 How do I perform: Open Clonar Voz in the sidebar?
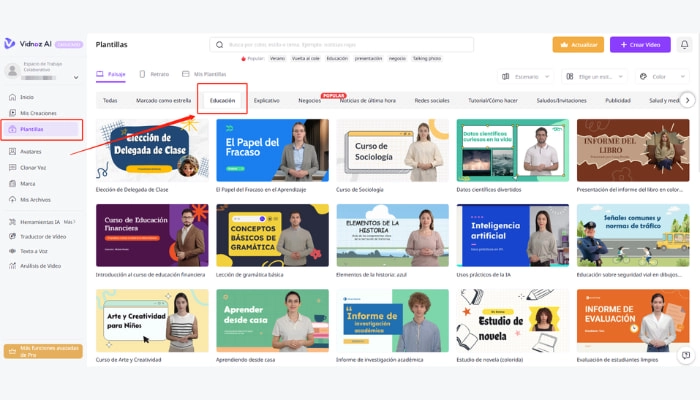point(33,167)
